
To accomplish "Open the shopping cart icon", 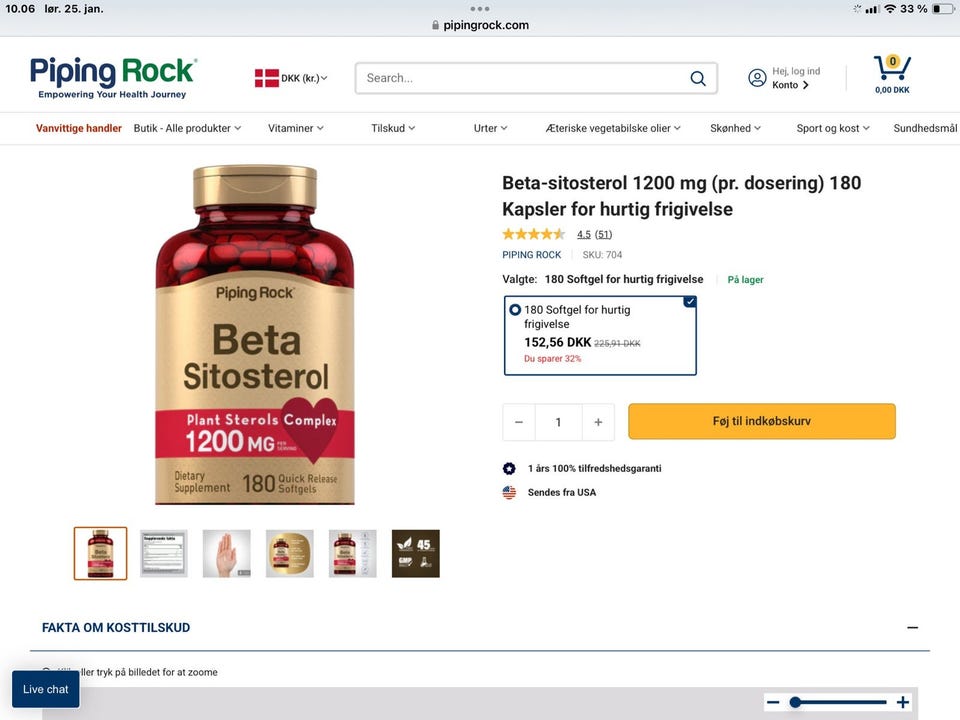I will [x=891, y=69].
